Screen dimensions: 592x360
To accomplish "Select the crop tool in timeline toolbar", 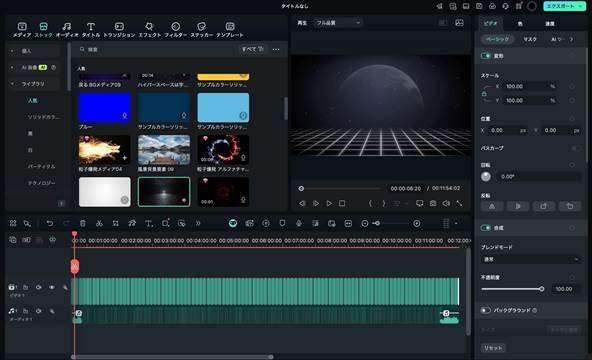I will (116, 223).
